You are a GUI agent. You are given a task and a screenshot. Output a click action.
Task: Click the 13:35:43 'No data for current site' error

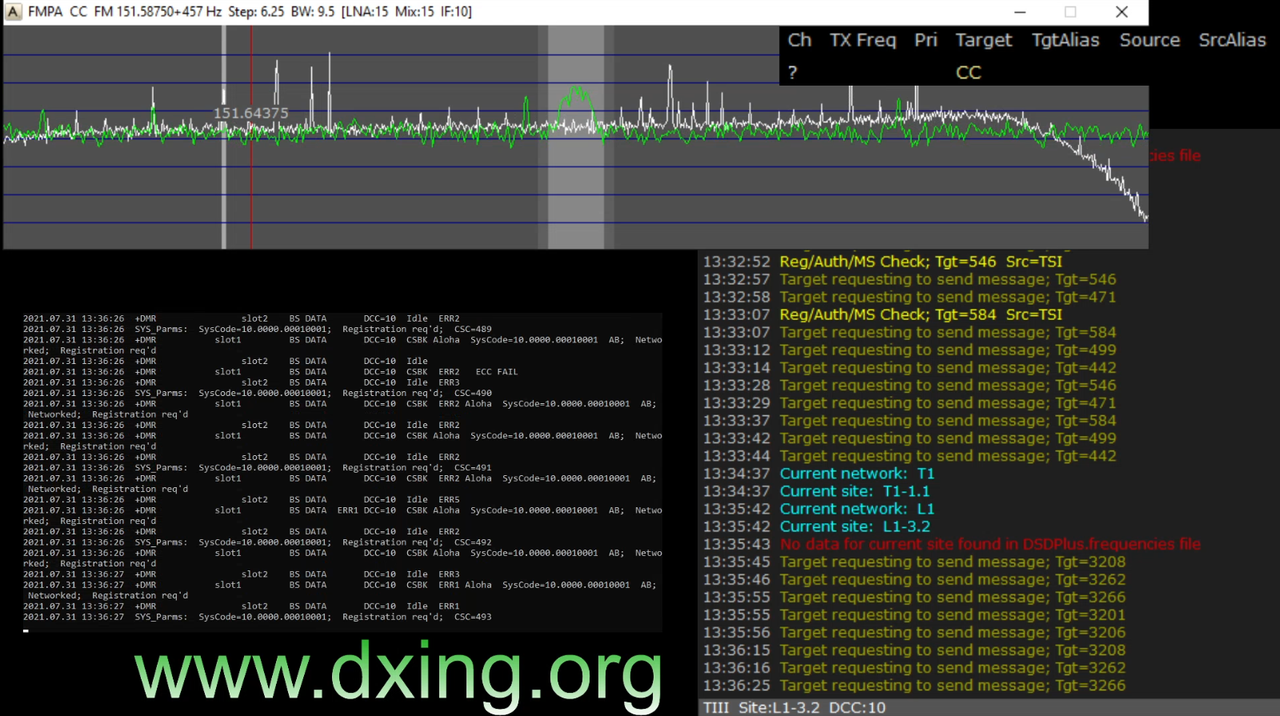click(x=951, y=544)
